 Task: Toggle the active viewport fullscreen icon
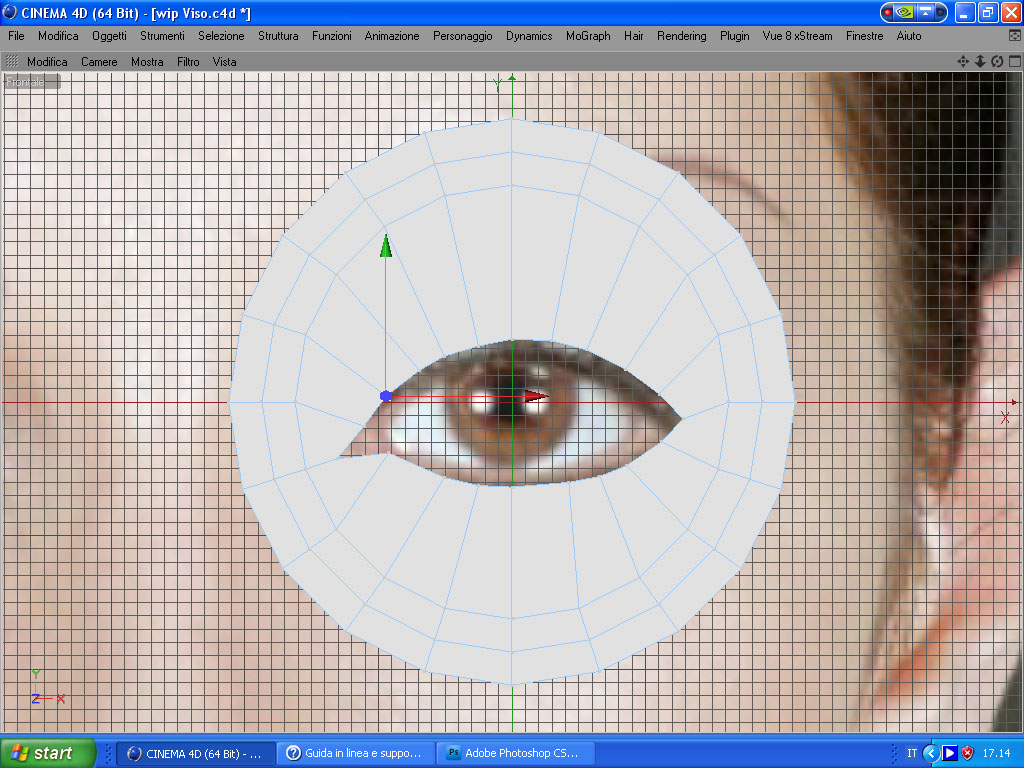click(1014, 61)
